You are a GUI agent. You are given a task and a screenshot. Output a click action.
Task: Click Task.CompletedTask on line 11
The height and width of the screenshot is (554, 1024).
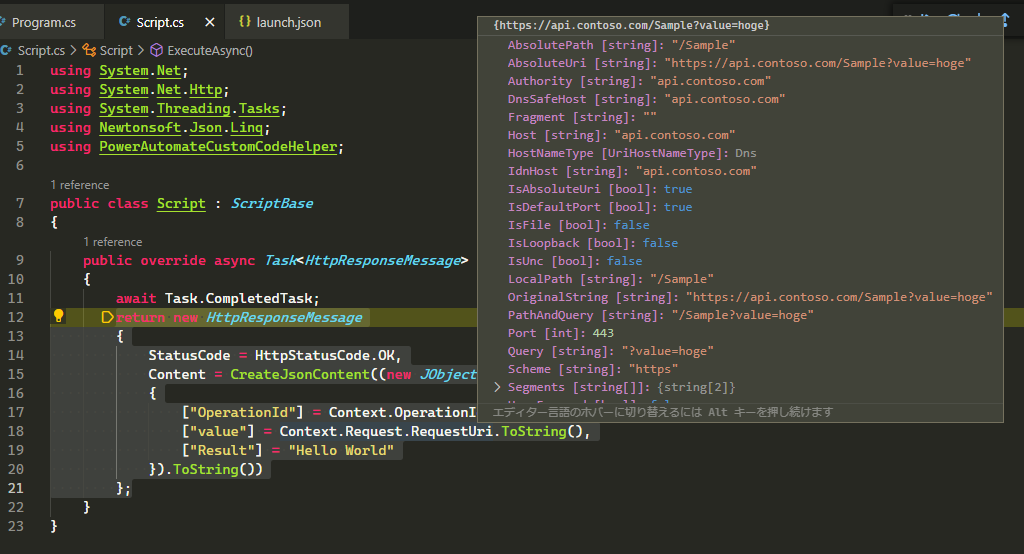(x=238, y=299)
